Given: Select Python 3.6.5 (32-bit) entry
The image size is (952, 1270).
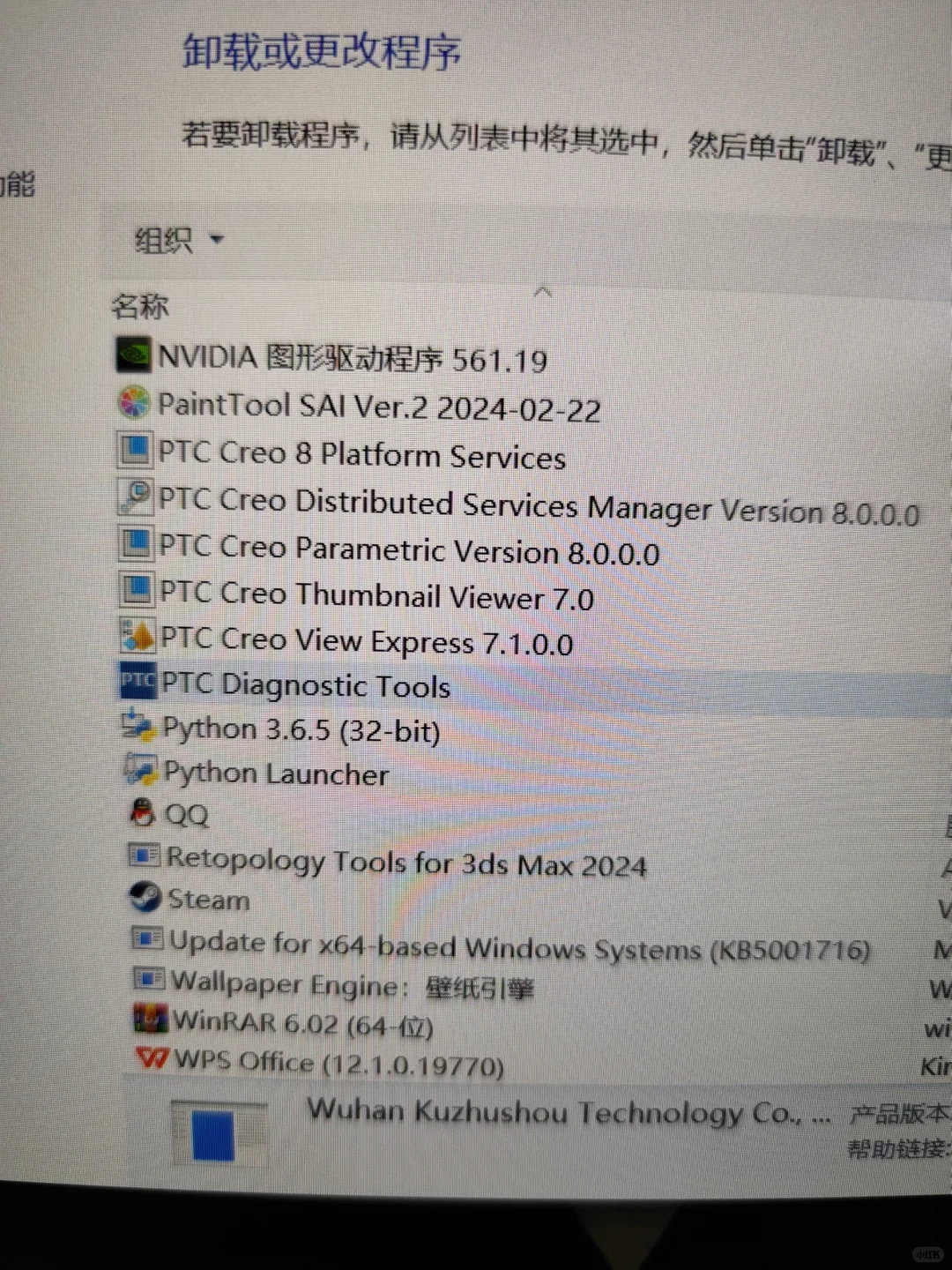Looking at the screenshot, I should tap(301, 729).
